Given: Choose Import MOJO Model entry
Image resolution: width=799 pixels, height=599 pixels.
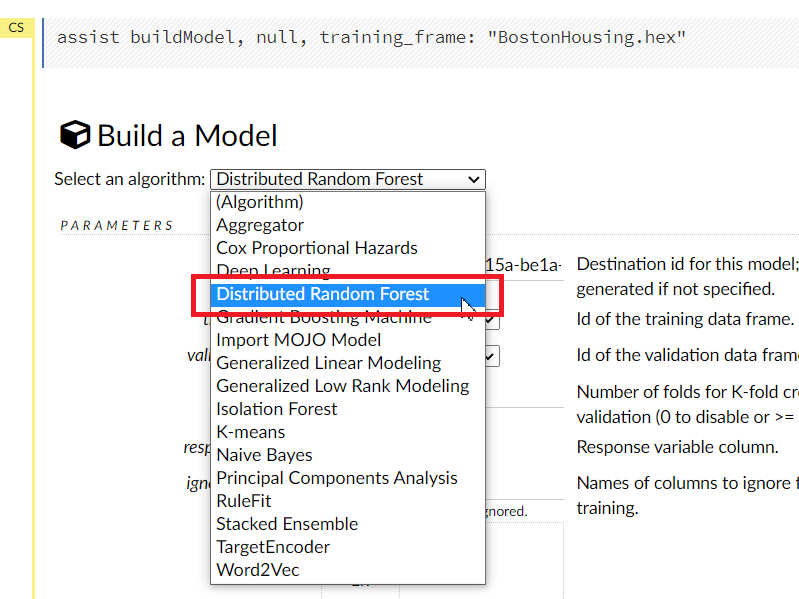Looking at the screenshot, I should [x=298, y=340].
